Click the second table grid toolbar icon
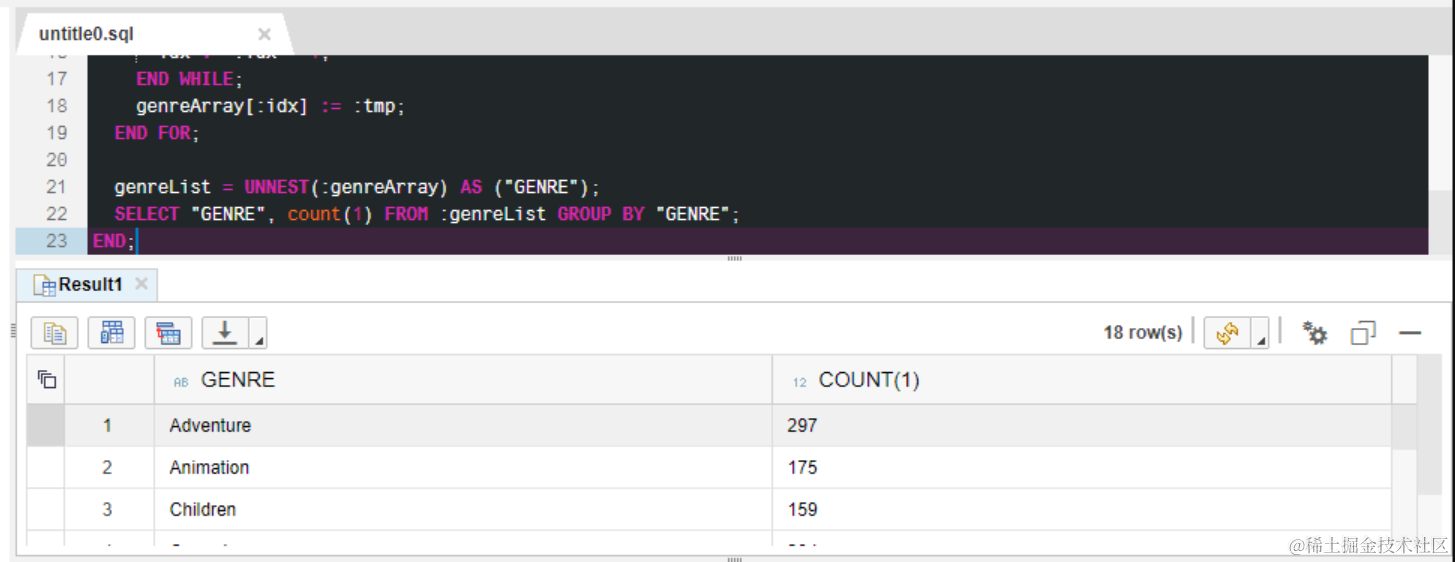1455x562 pixels. coord(112,333)
